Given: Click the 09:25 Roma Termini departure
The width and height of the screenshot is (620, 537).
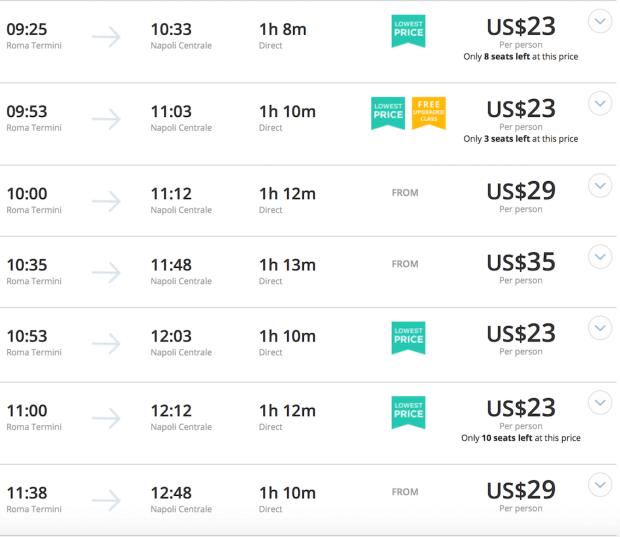Looking at the screenshot, I should click(x=34, y=36).
